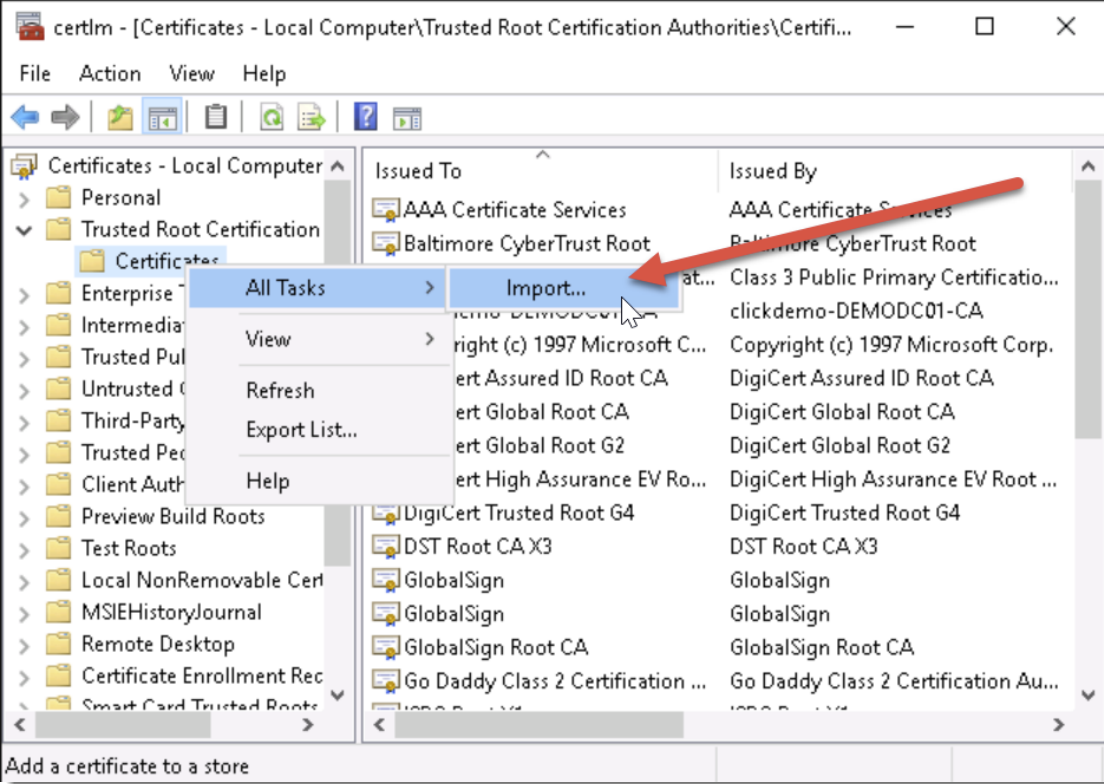Viewport: 1104px width, 784px height.
Task: Select All Tasks in the context menu
Action: tap(317, 288)
